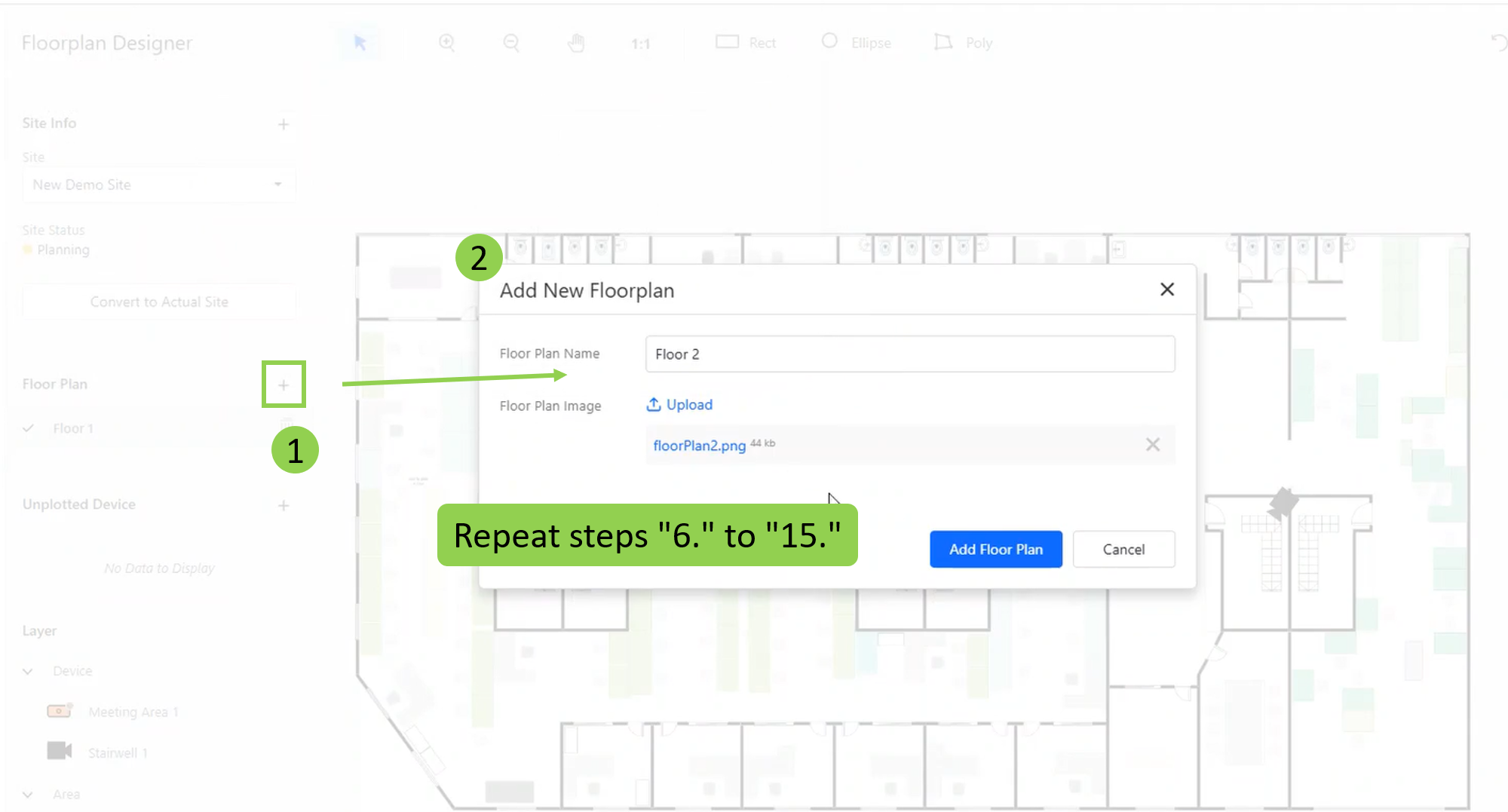Reset zoom with the 1:1 button
Image resolution: width=1508 pixels, height=812 pixels.
[x=641, y=44]
